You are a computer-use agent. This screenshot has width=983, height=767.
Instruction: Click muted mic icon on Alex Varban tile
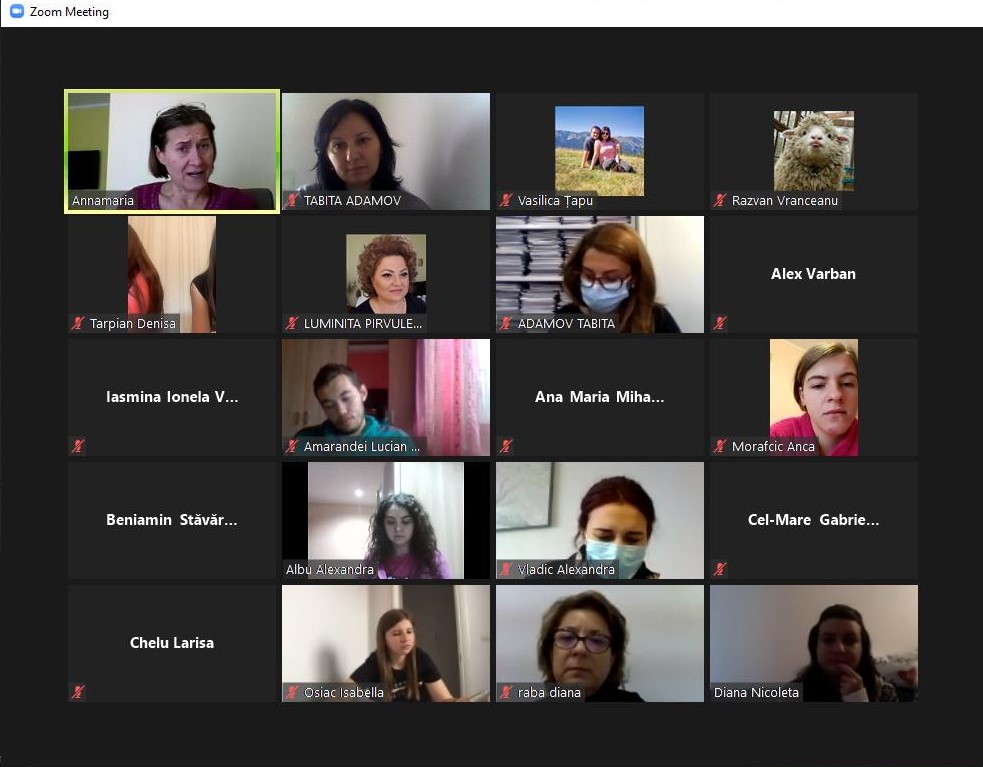point(720,324)
